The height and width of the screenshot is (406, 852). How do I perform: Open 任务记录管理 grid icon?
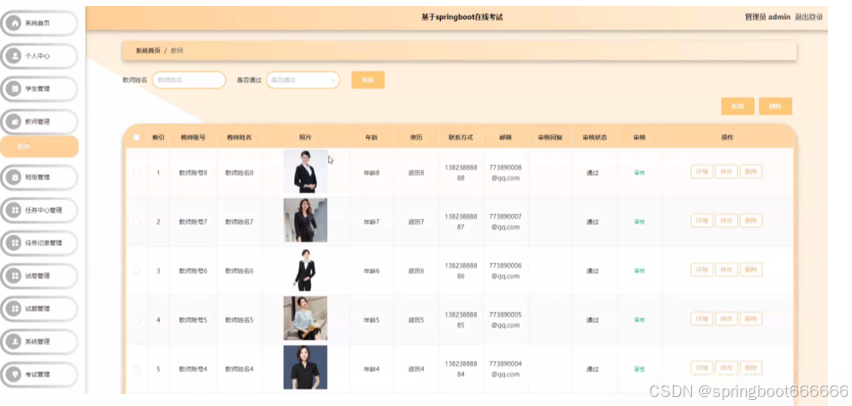click(13, 243)
